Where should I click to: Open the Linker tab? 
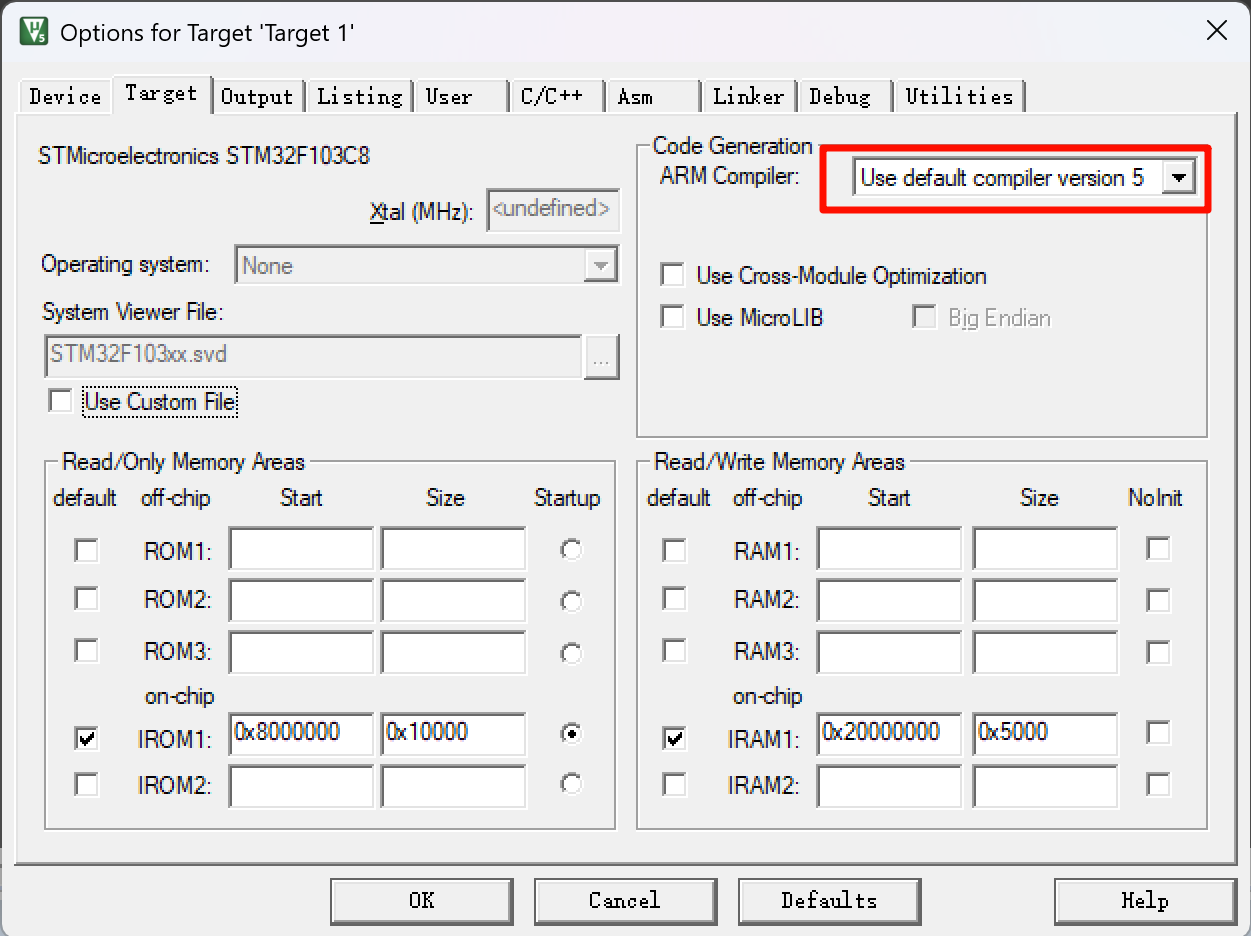pos(748,96)
